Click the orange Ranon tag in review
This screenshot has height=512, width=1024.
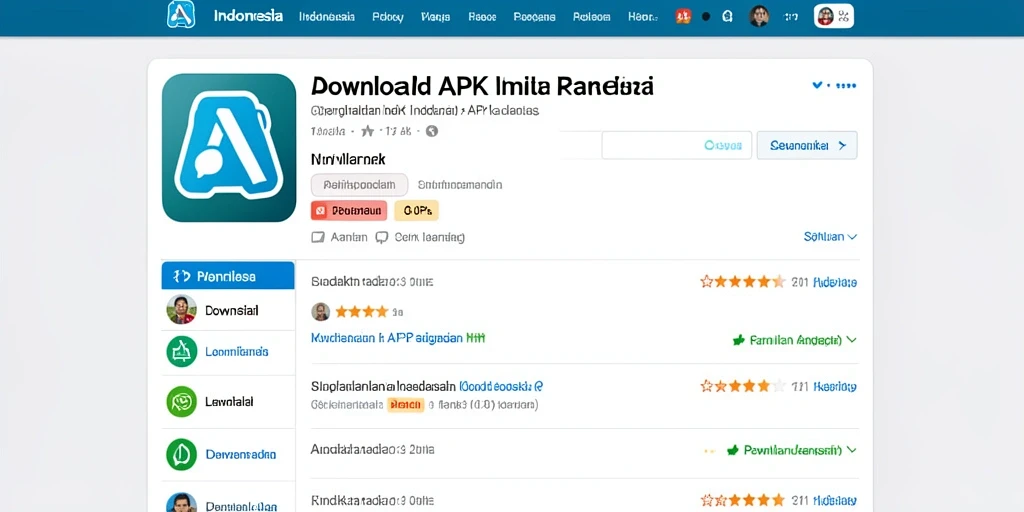point(405,405)
